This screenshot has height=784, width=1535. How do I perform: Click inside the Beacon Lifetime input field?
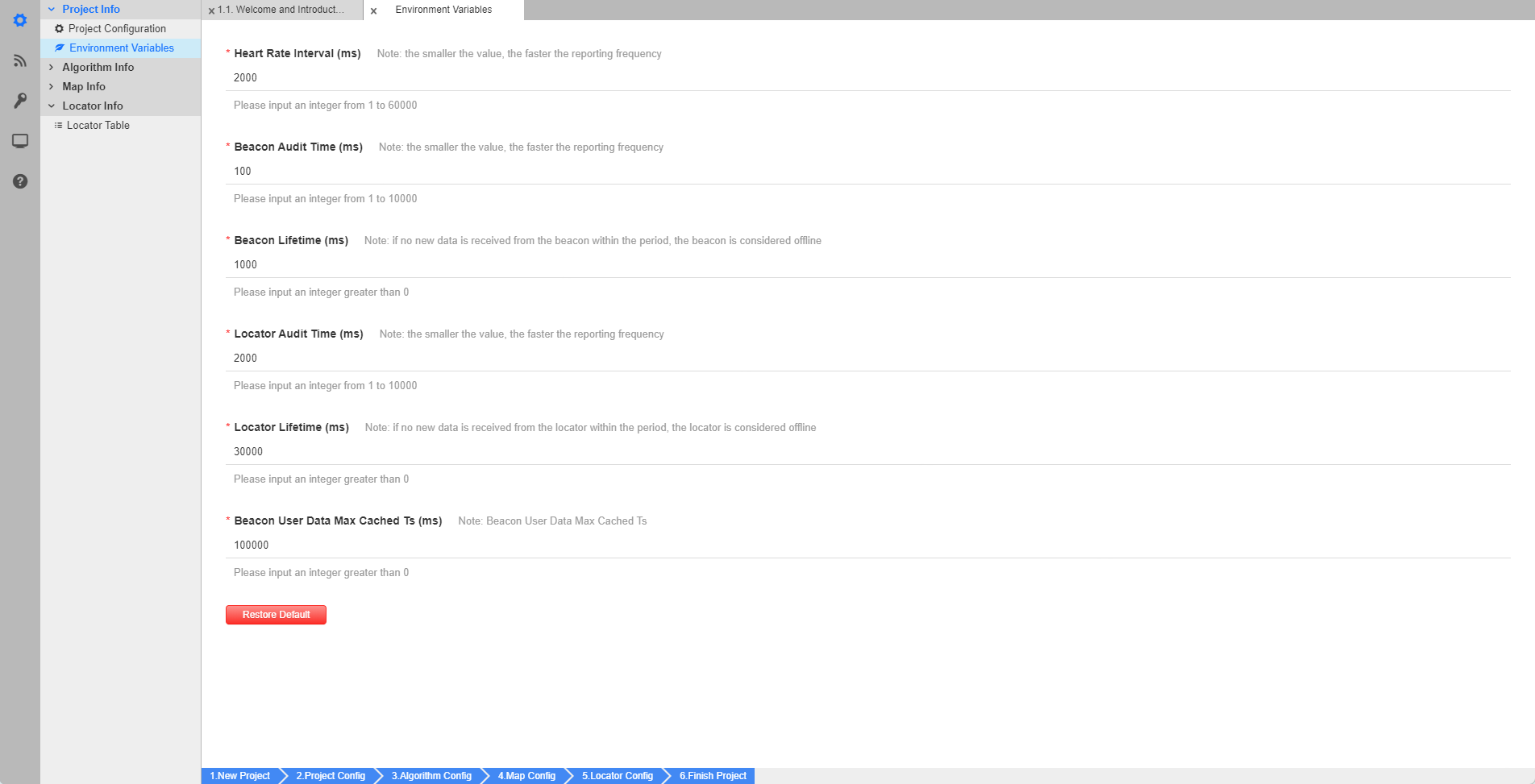pyautogui.click(x=564, y=264)
